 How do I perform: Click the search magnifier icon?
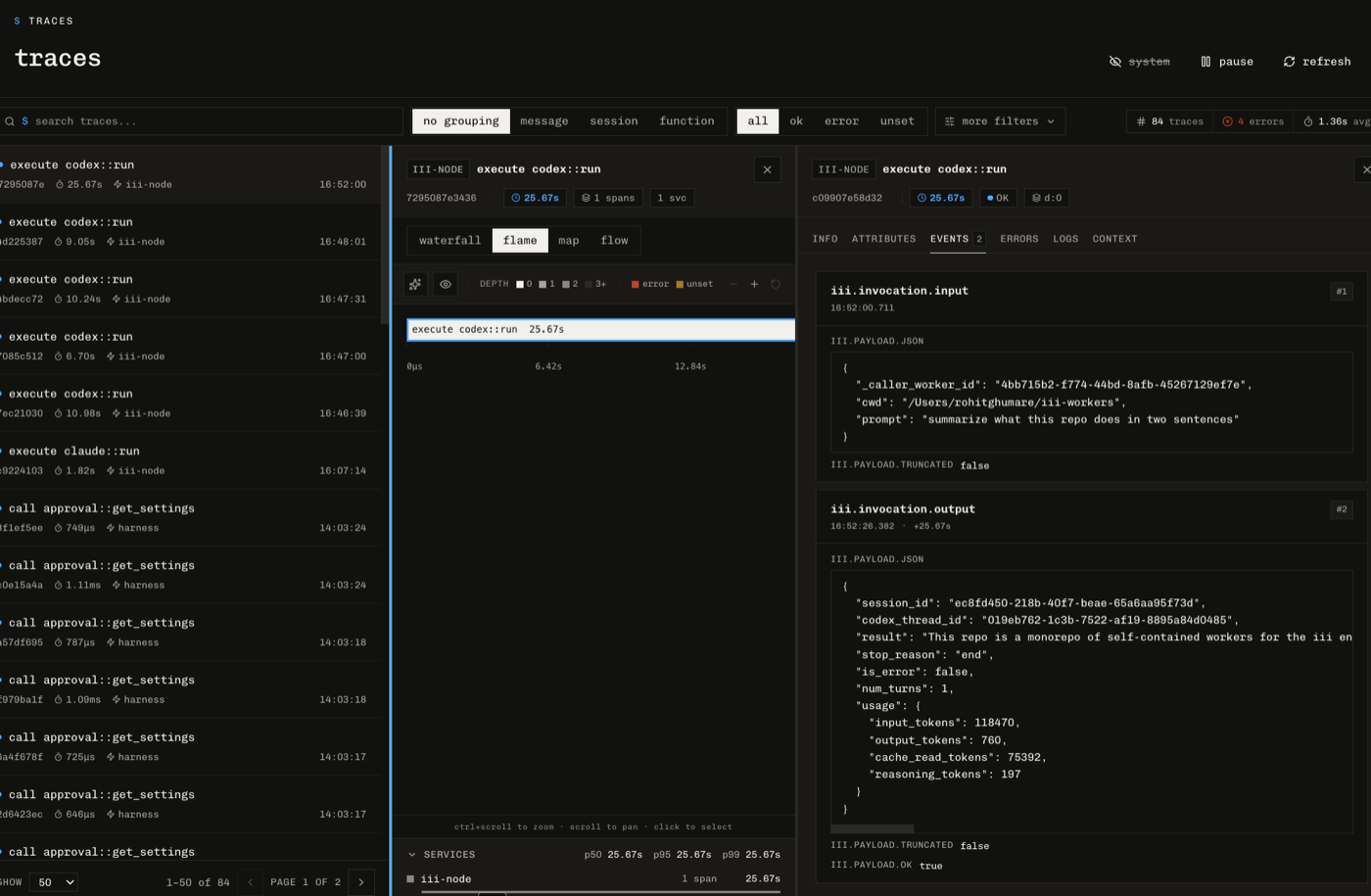click(x=10, y=121)
